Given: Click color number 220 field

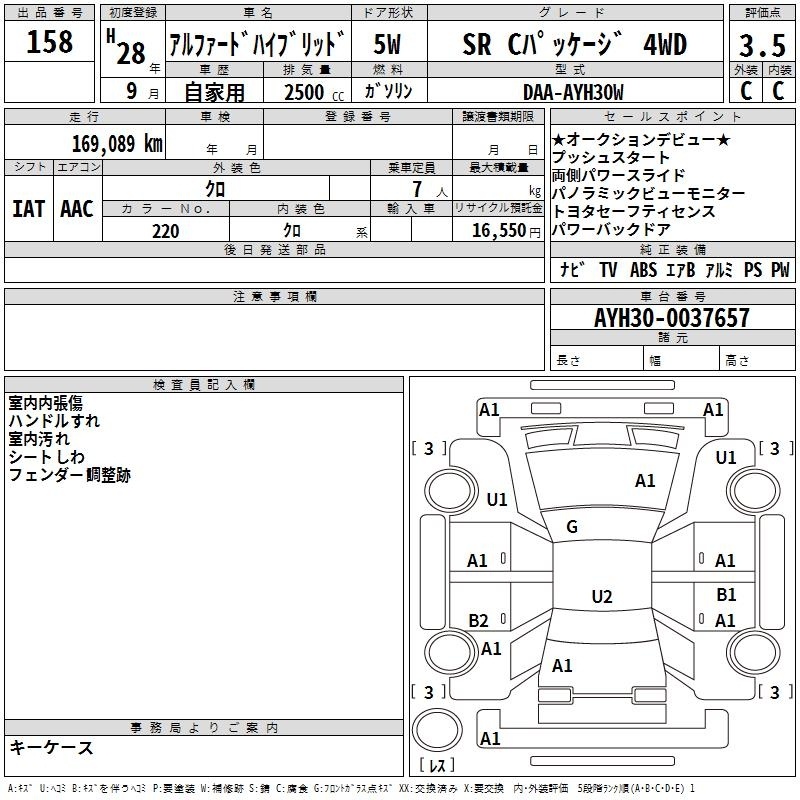Looking at the screenshot, I should (165, 231).
